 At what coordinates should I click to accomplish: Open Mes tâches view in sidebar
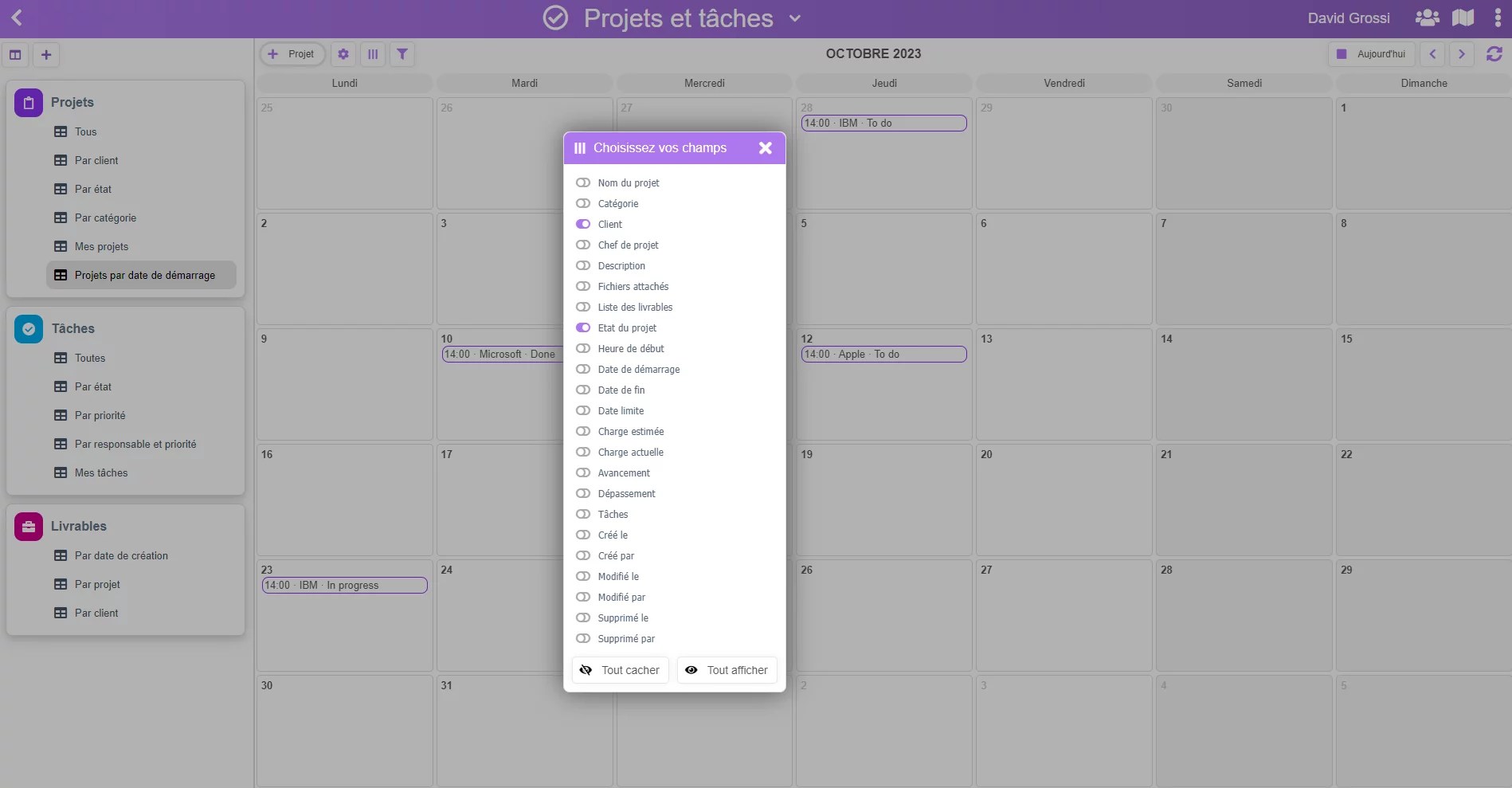[101, 473]
